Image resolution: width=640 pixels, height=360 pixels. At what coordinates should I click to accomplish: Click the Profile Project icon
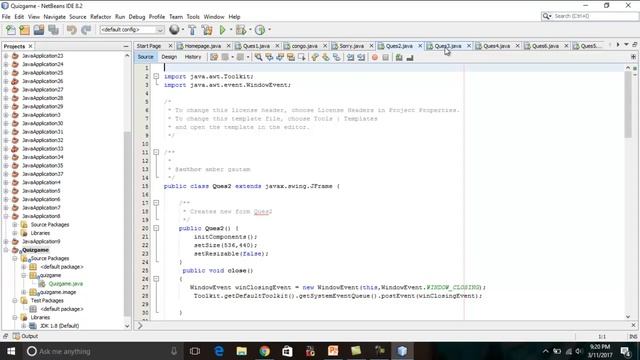tap(260, 30)
